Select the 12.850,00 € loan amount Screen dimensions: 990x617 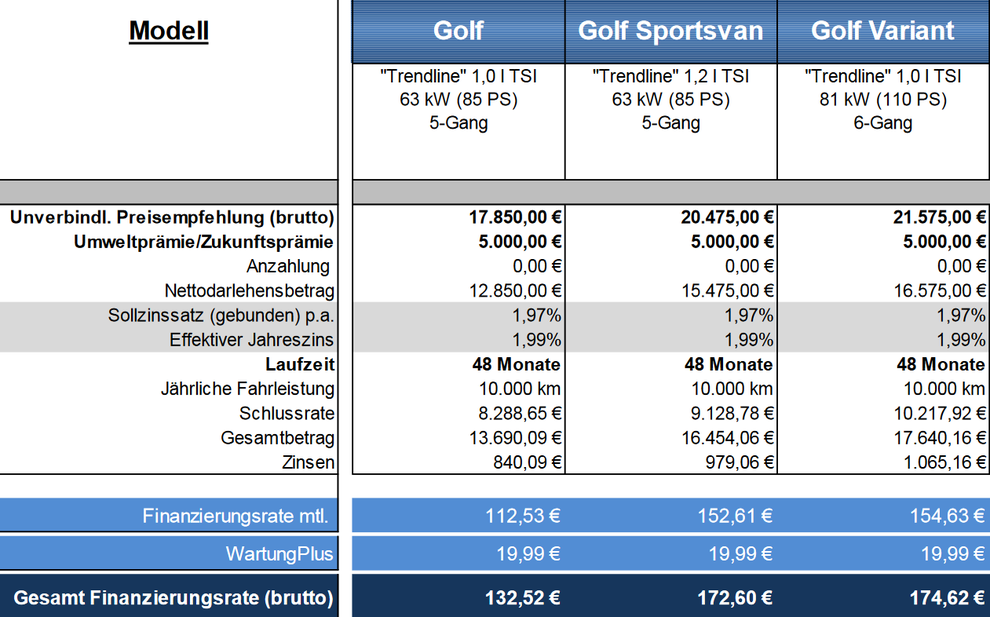point(515,291)
